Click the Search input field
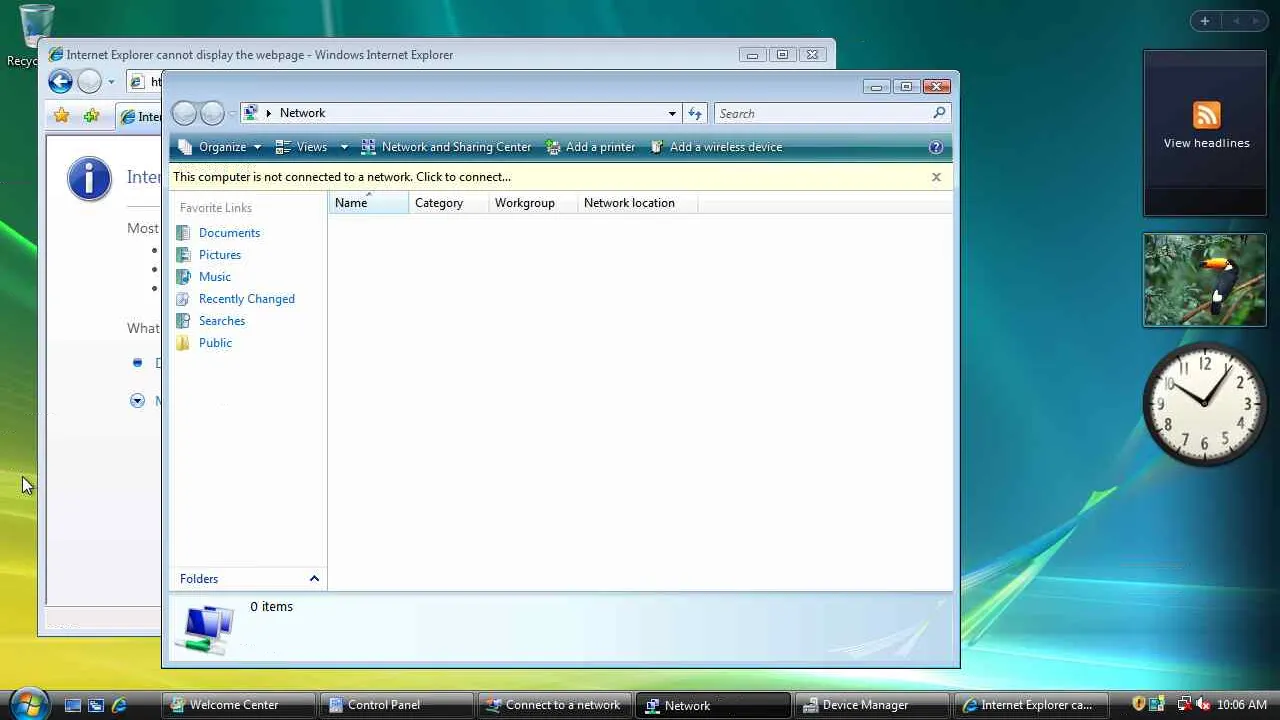 [x=824, y=113]
